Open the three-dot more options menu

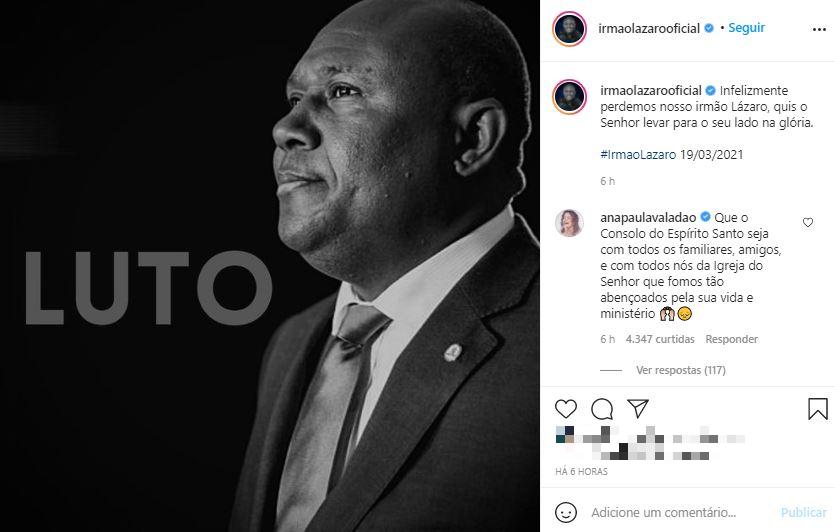click(x=819, y=29)
